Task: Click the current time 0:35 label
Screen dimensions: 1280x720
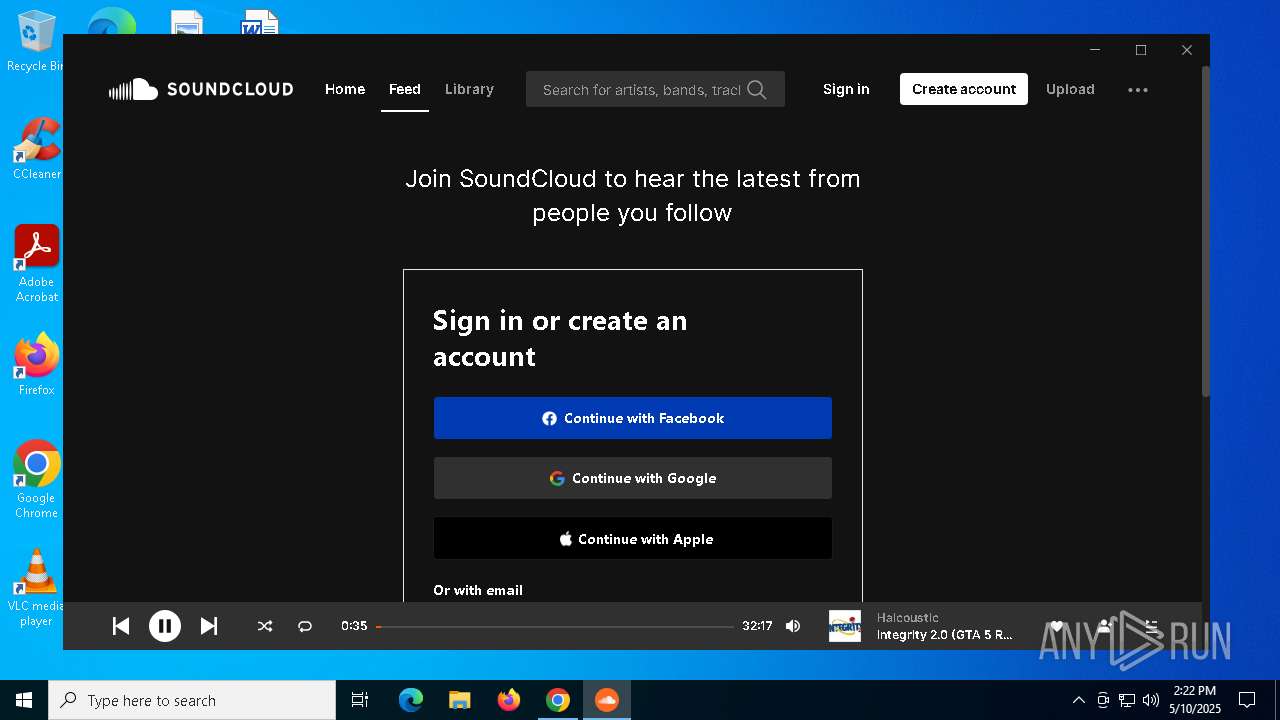Action: [x=354, y=626]
